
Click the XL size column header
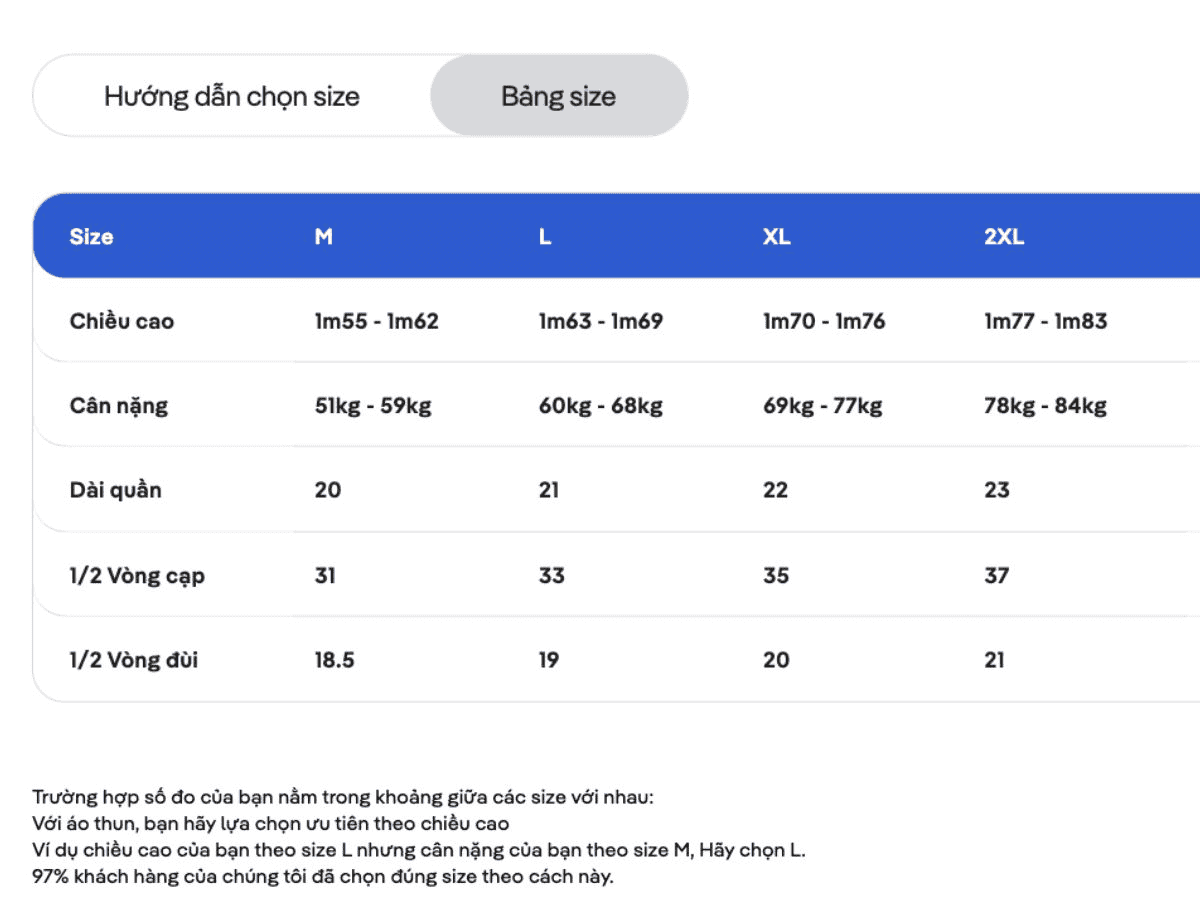click(776, 237)
